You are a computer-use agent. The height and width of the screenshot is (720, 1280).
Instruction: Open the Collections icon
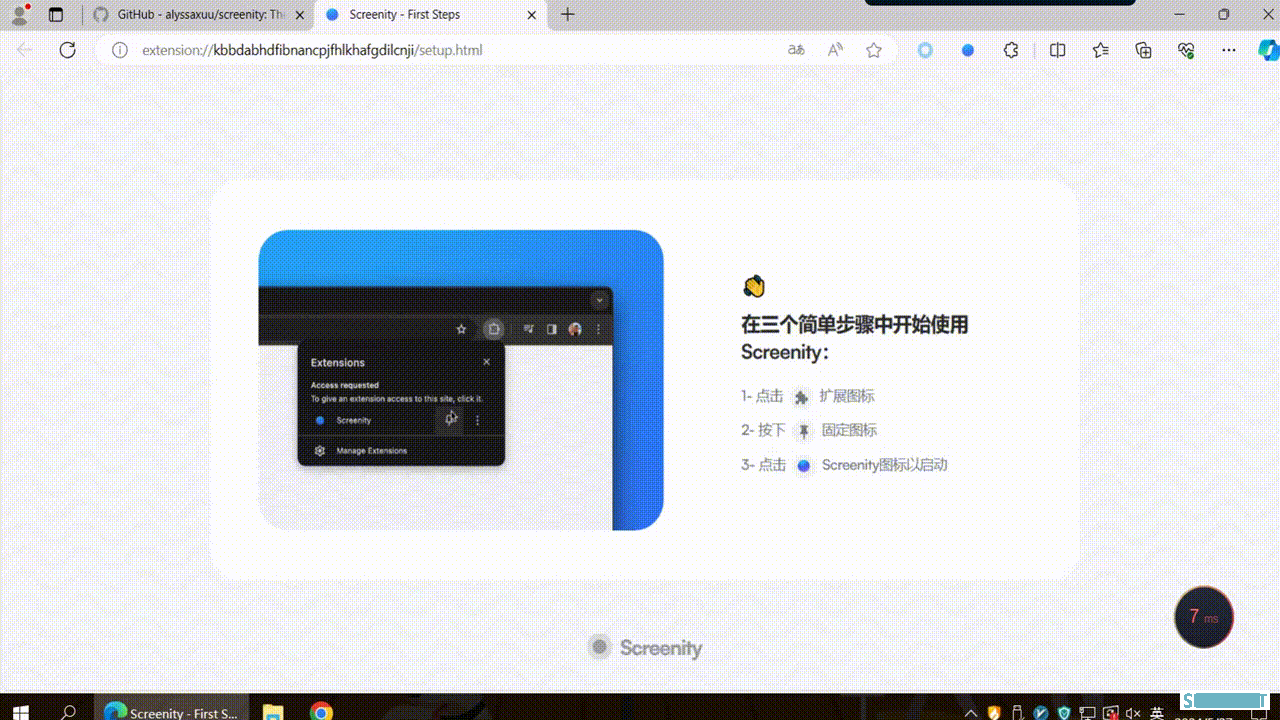1144,50
